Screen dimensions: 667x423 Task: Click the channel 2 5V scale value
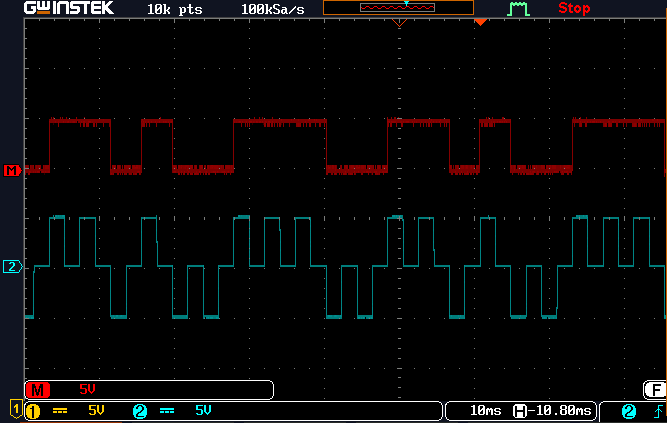point(203,410)
